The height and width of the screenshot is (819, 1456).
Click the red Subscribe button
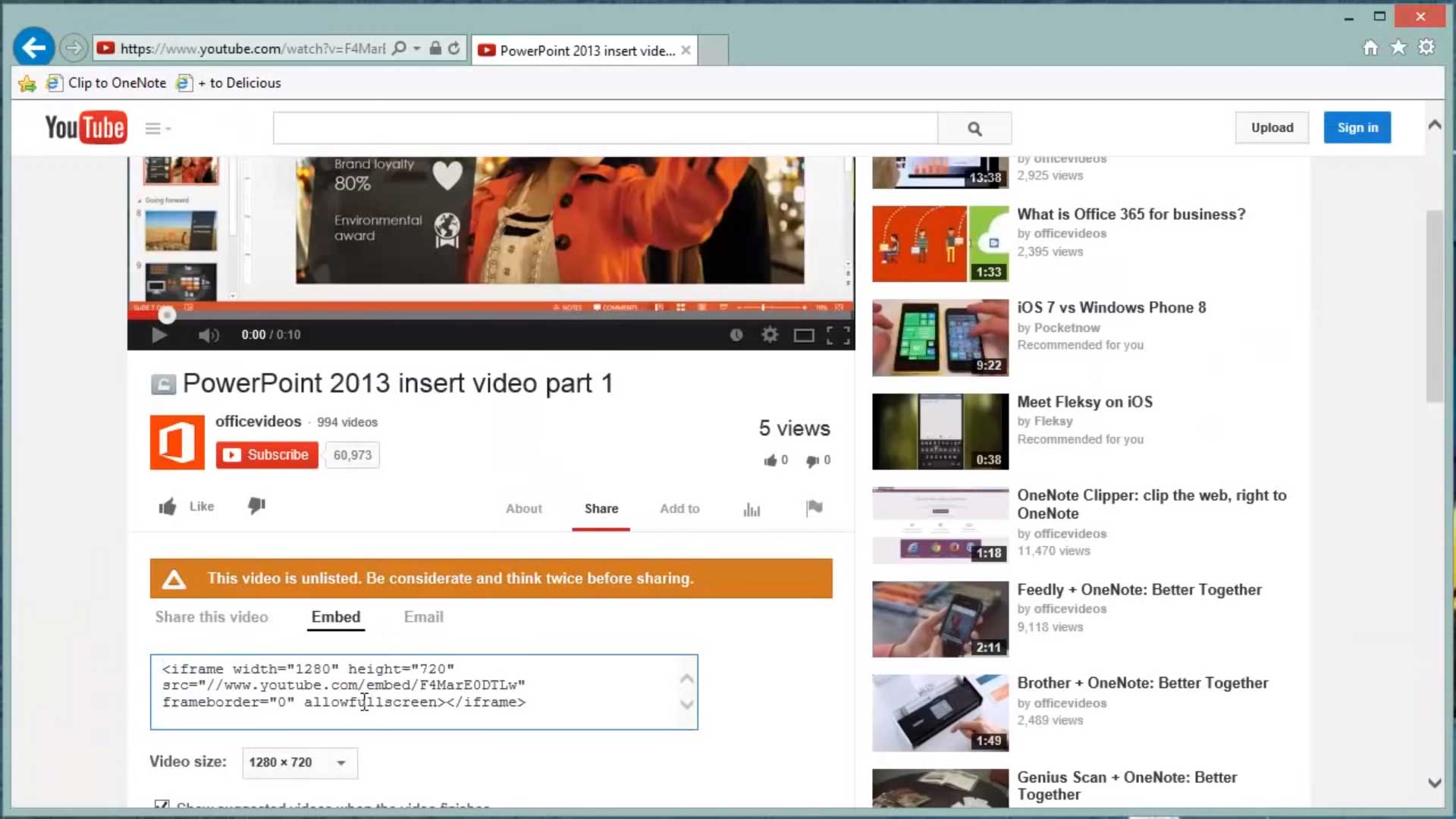pyautogui.click(x=267, y=455)
